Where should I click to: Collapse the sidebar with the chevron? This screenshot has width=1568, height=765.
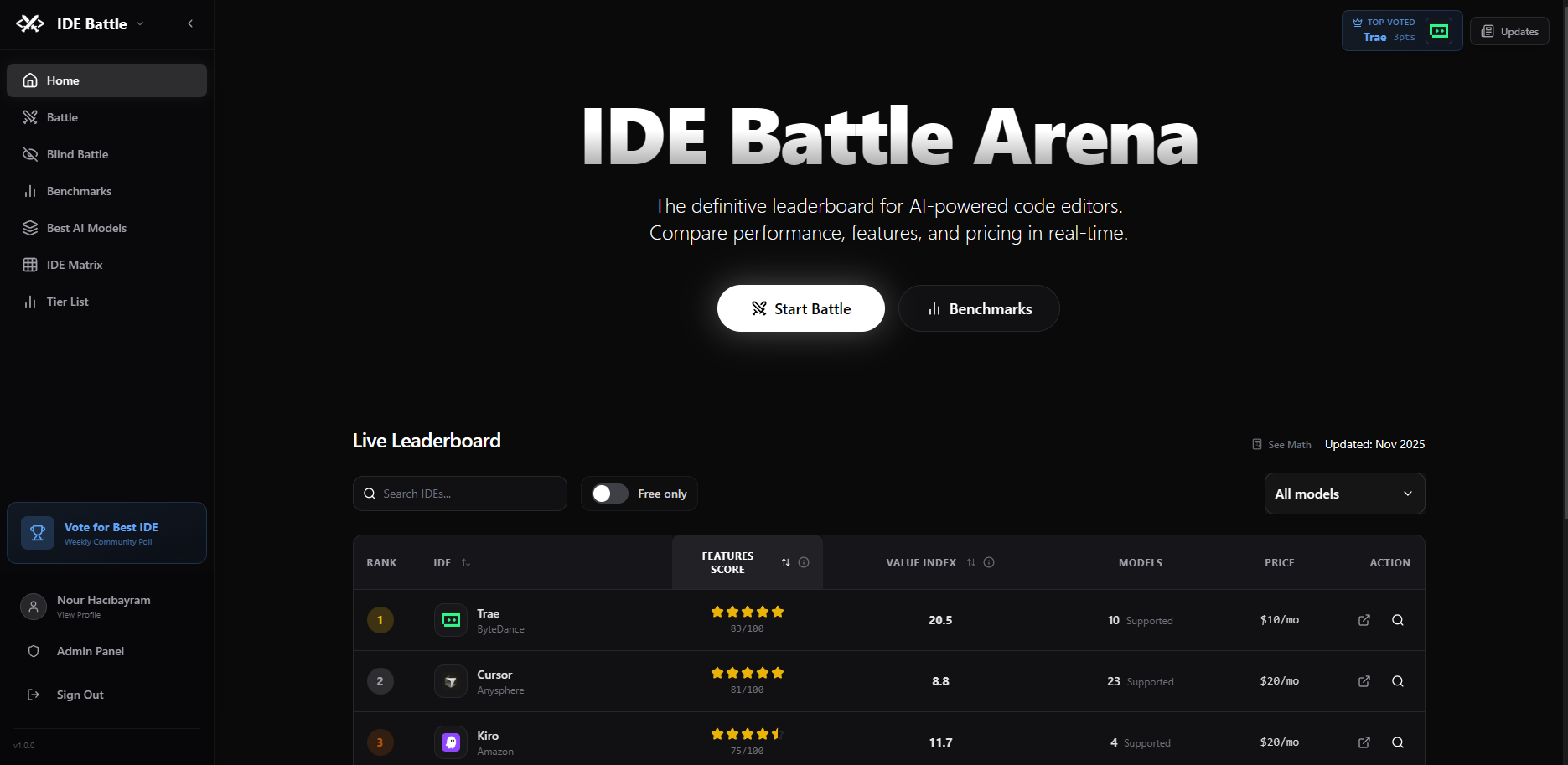(x=189, y=23)
